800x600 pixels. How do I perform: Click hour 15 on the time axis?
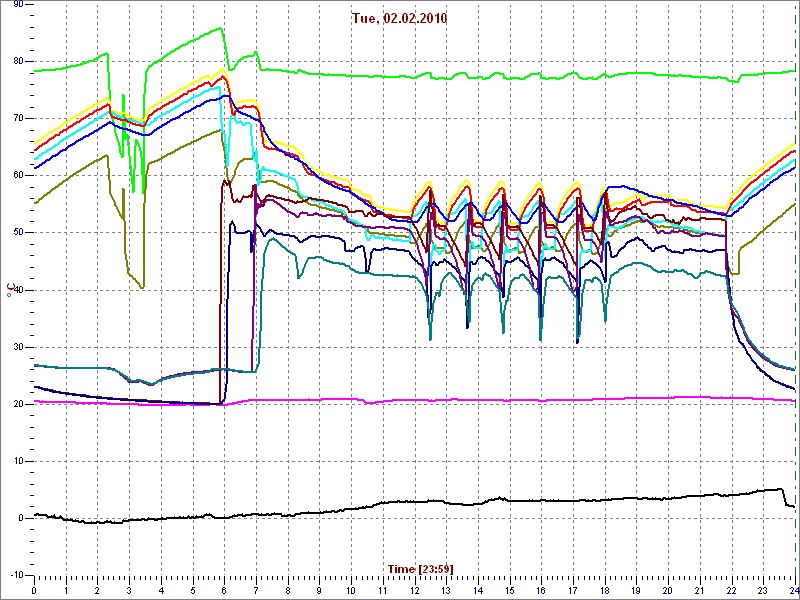pos(509,589)
